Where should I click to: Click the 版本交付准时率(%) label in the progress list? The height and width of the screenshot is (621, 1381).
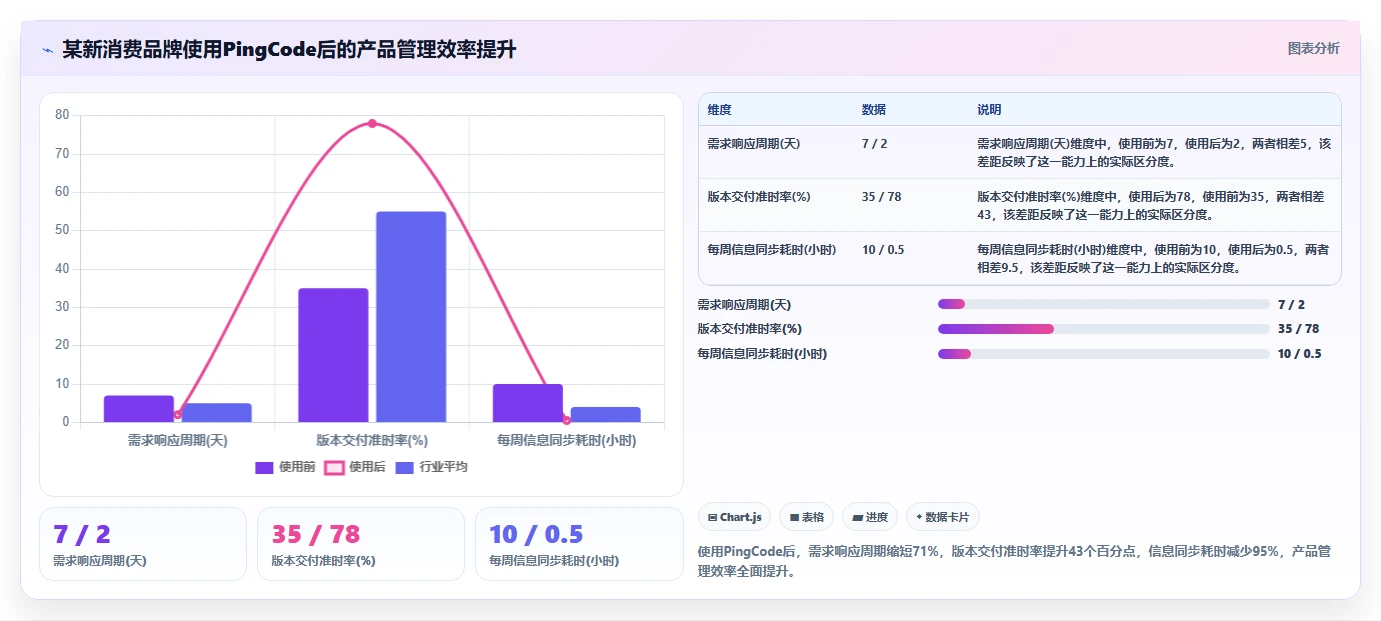749,329
